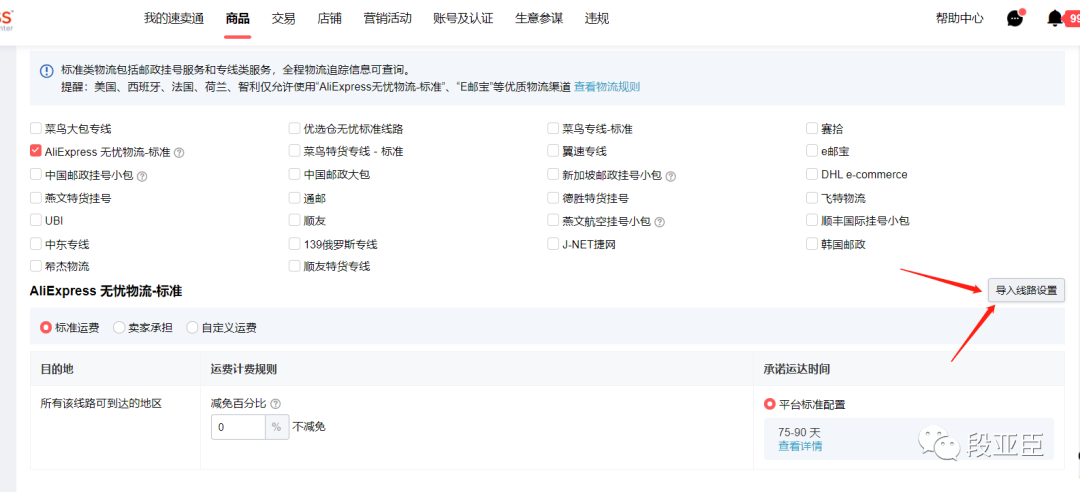
Task: Check the 通邮 checkbox
Action: (295, 198)
